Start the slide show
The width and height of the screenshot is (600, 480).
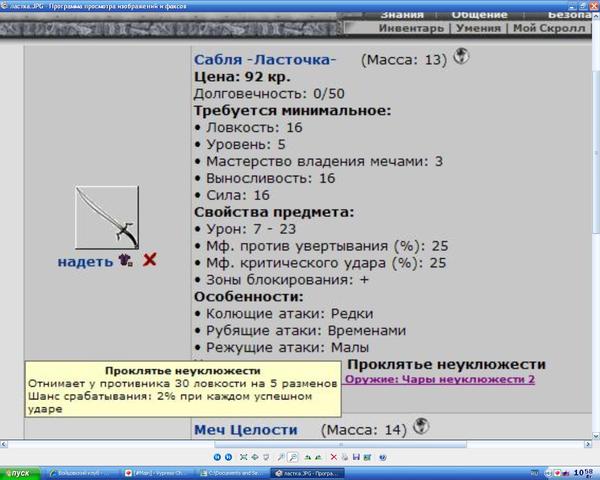pyautogui.click(x=266, y=457)
